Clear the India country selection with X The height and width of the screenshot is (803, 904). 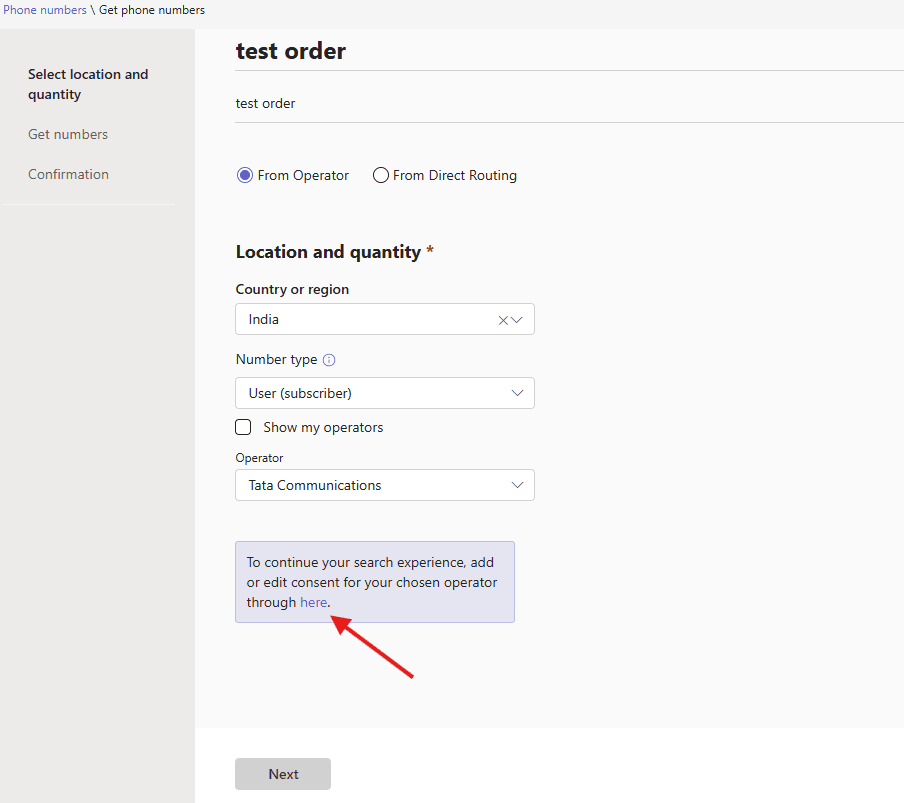[x=503, y=320]
